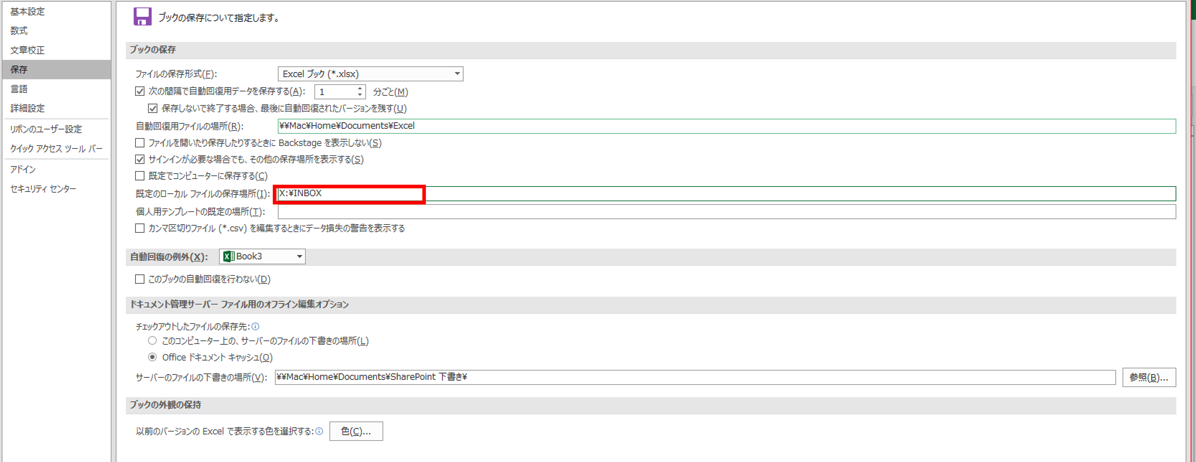Toggle このブックの自動回復を行わない checkbox
Screen dimensions: 1196x462
click(x=140, y=279)
